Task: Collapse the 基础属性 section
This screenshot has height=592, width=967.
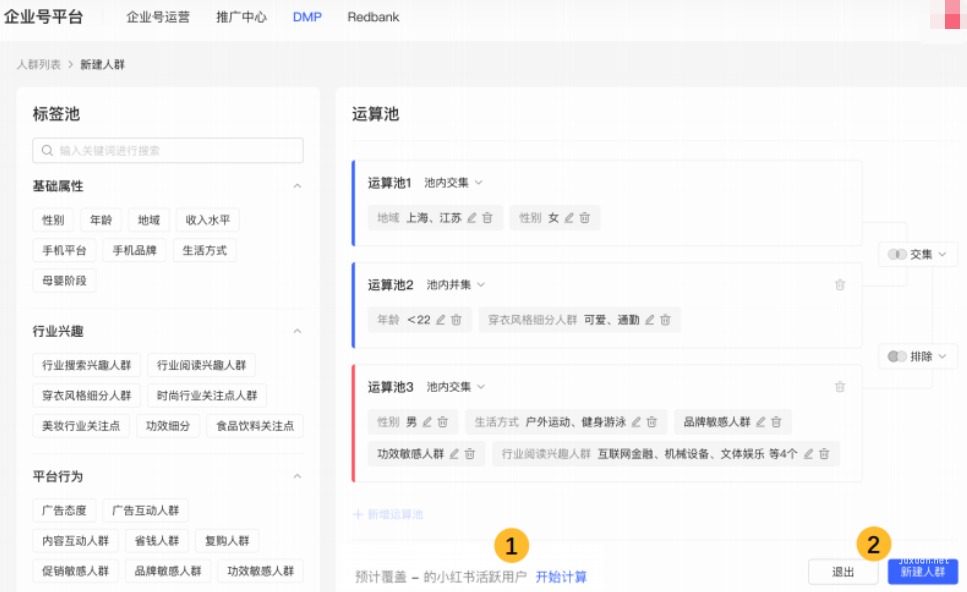Action: [x=297, y=186]
